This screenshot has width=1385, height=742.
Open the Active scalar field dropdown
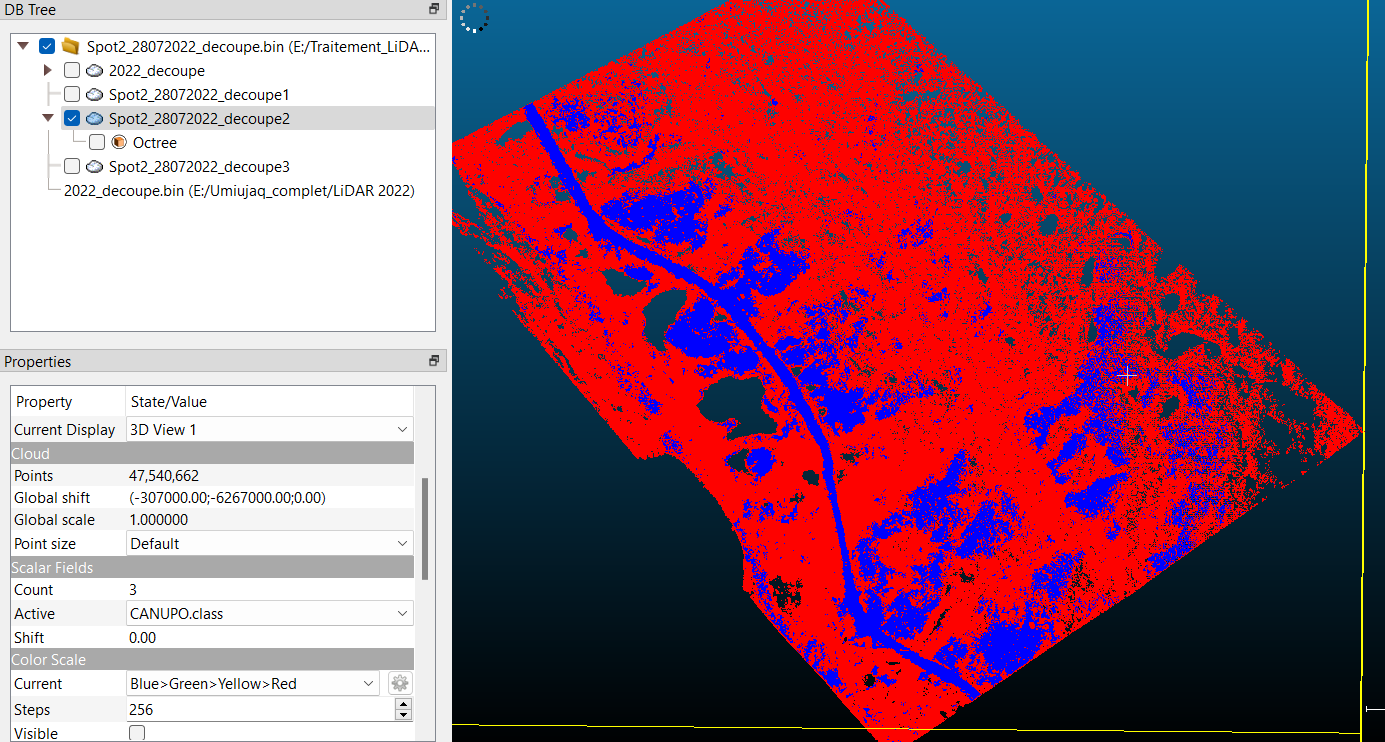pyautogui.click(x=269, y=614)
